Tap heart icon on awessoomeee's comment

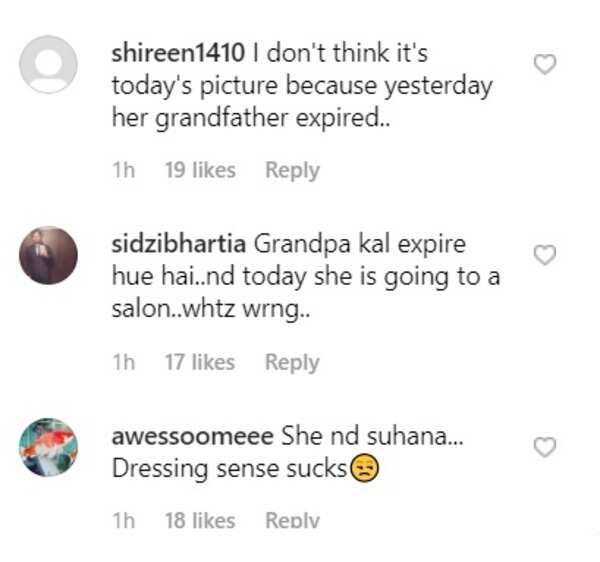545,447
